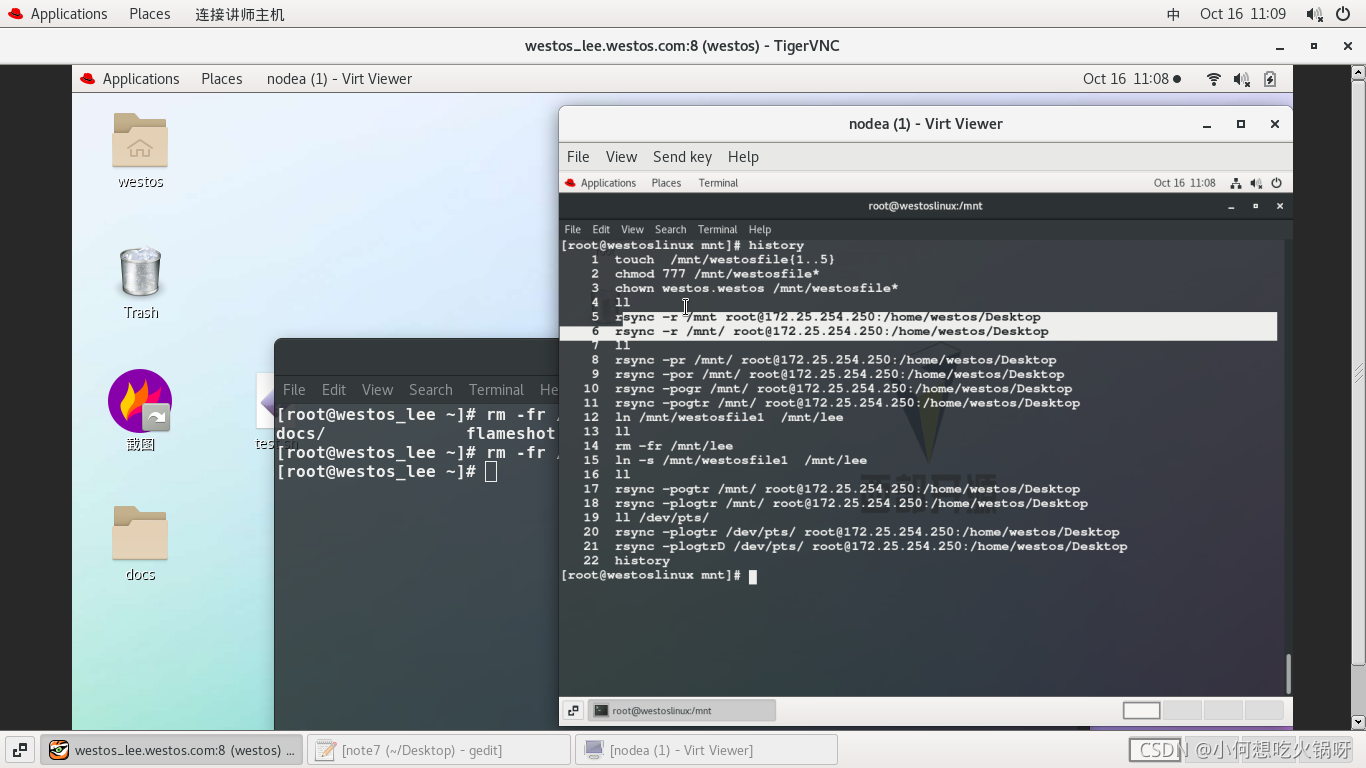The image size is (1366, 768).
Task: Open host Applications menu at top left
Action: [69, 14]
